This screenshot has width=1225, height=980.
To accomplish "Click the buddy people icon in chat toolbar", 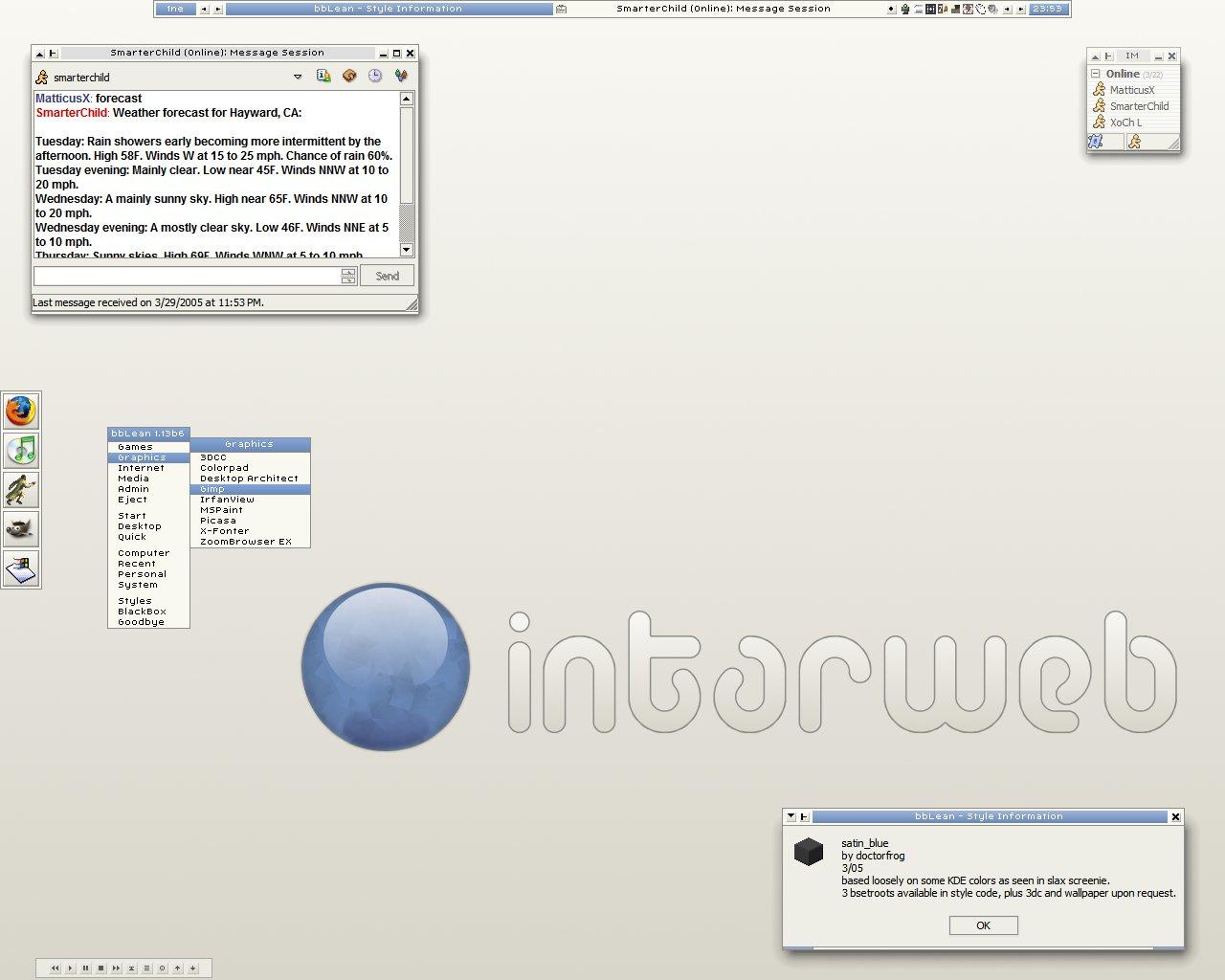I will (x=401, y=76).
